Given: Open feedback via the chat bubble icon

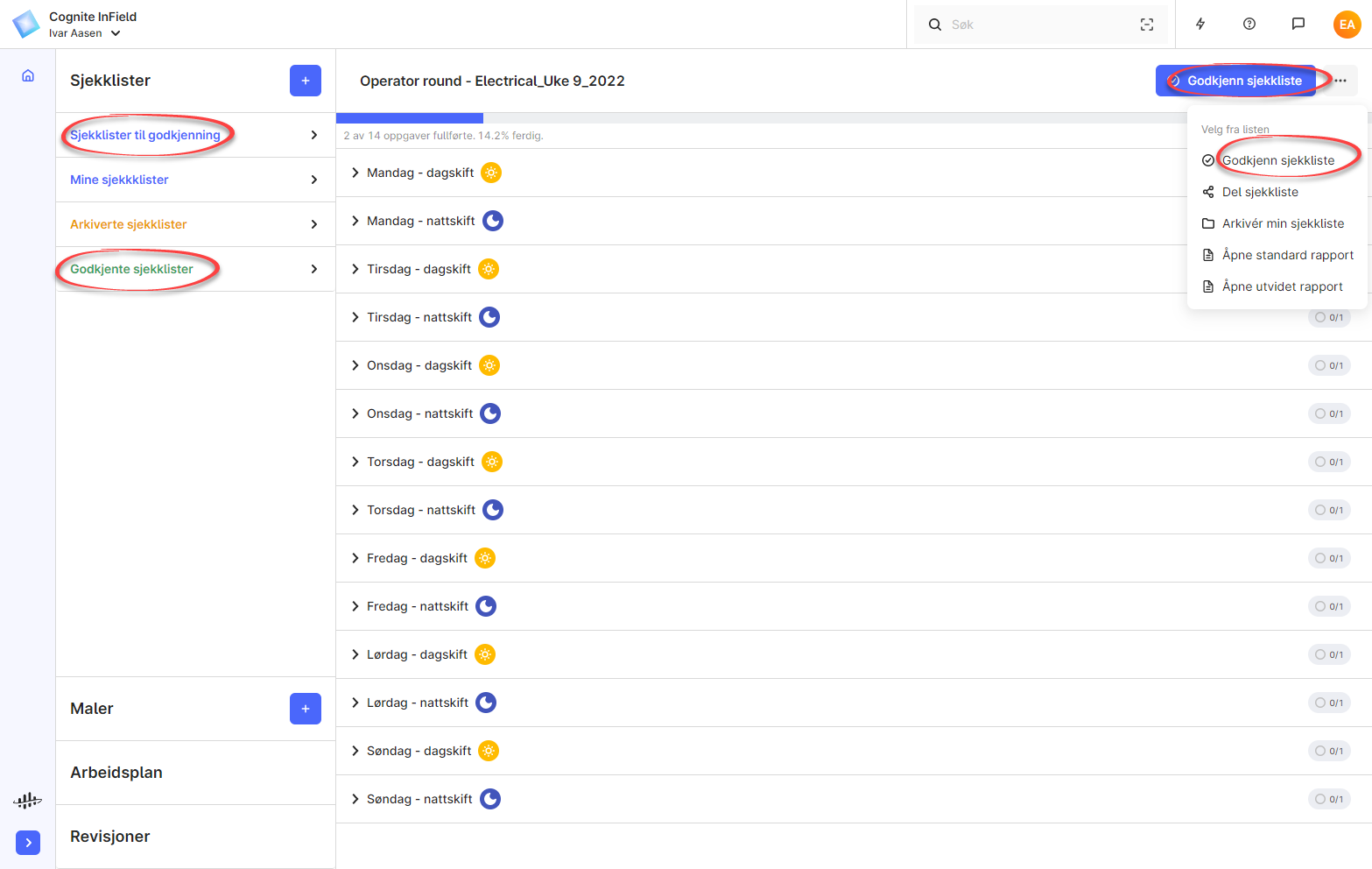Looking at the screenshot, I should click(1298, 24).
